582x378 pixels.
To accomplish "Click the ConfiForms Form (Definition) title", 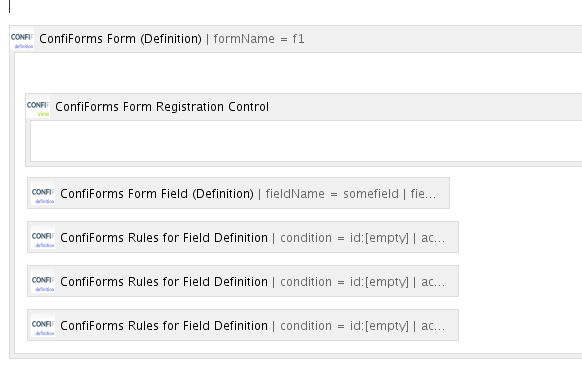I will (x=120, y=39).
